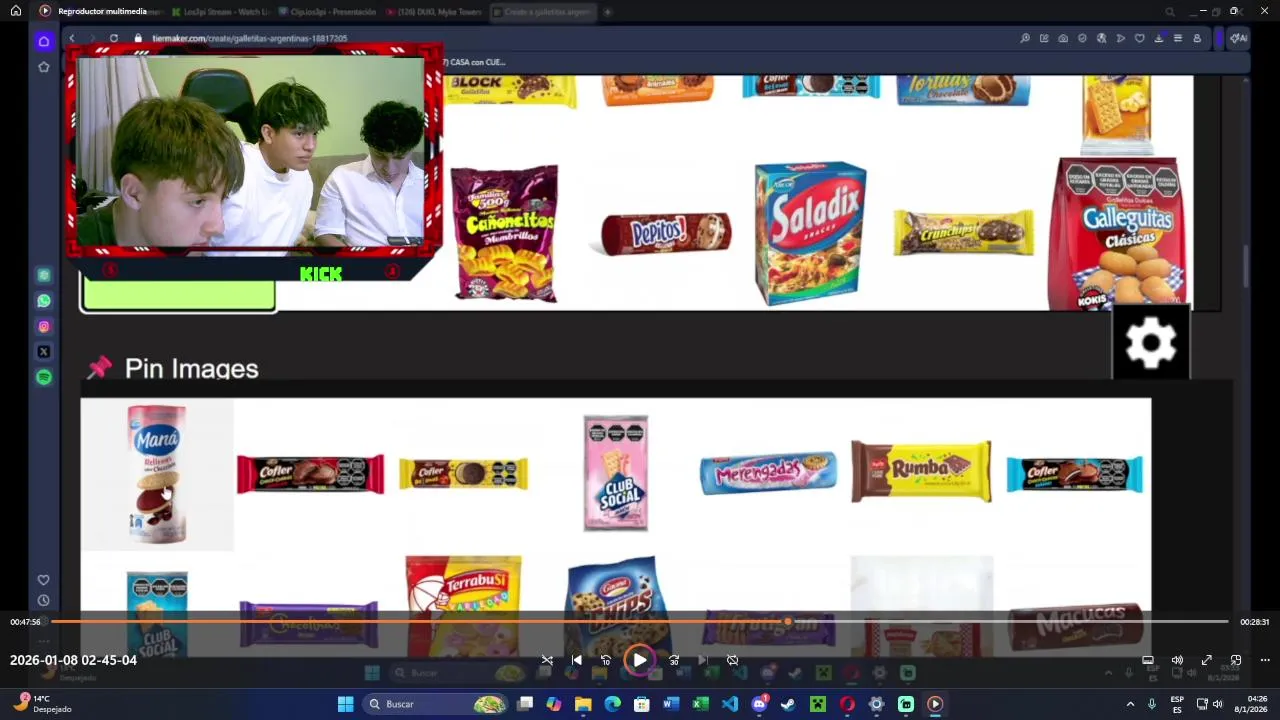
Task: Reload the tiermaker page
Action: tap(114, 38)
